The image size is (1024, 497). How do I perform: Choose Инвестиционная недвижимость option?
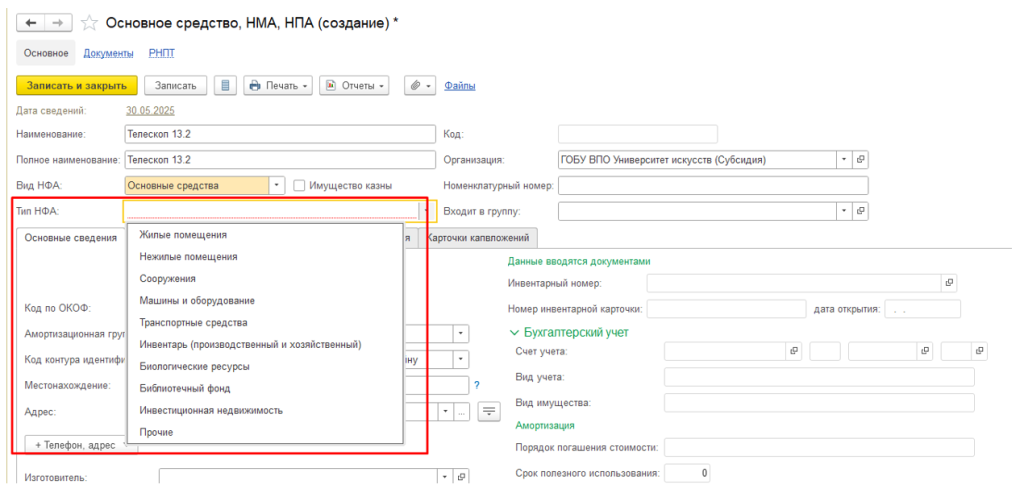coord(264,411)
